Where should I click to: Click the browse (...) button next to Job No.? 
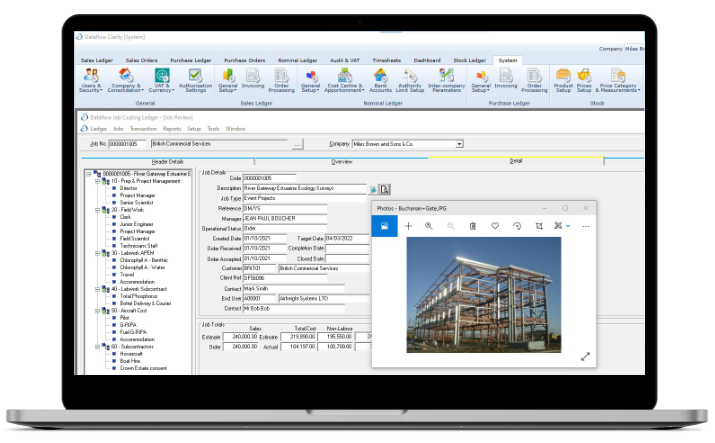coord(297,144)
